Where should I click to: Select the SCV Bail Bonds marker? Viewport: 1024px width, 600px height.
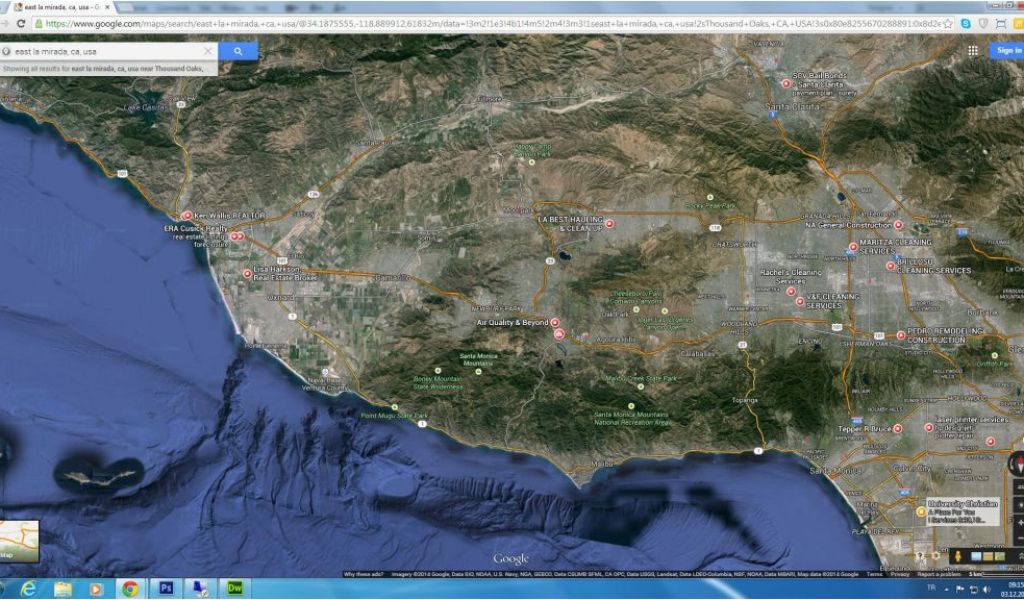point(786,84)
